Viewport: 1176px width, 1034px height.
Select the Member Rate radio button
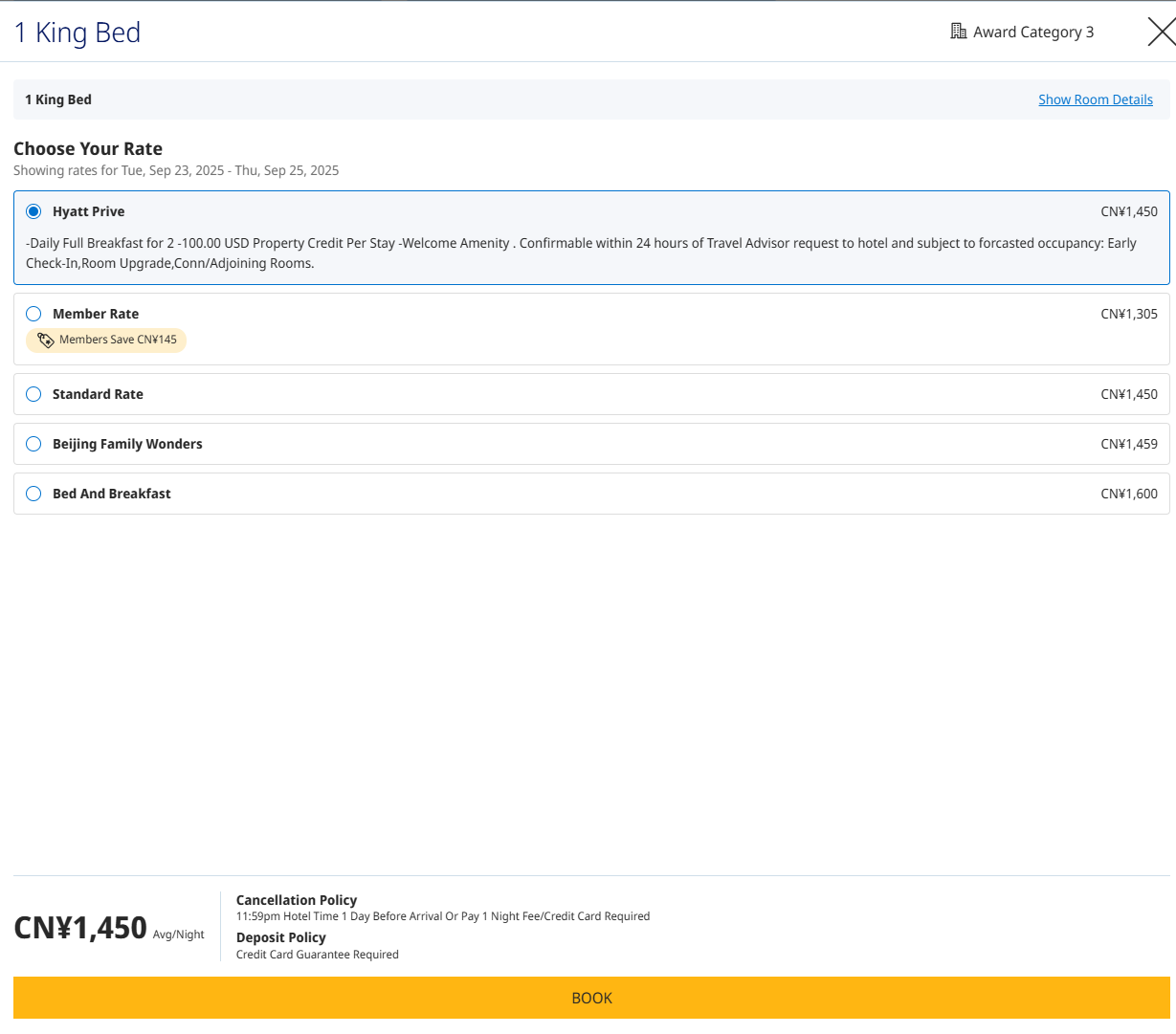click(x=33, y=314)
